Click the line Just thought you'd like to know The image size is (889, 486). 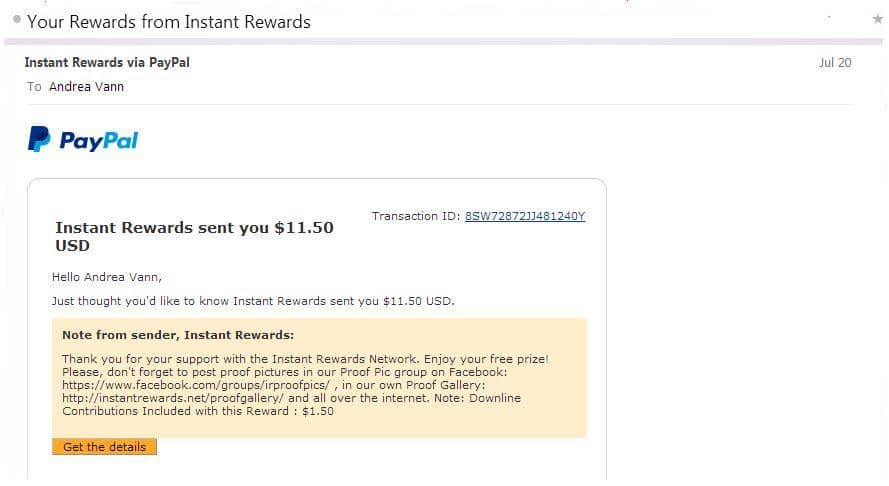pyautogui.click(x=253, y=301)
